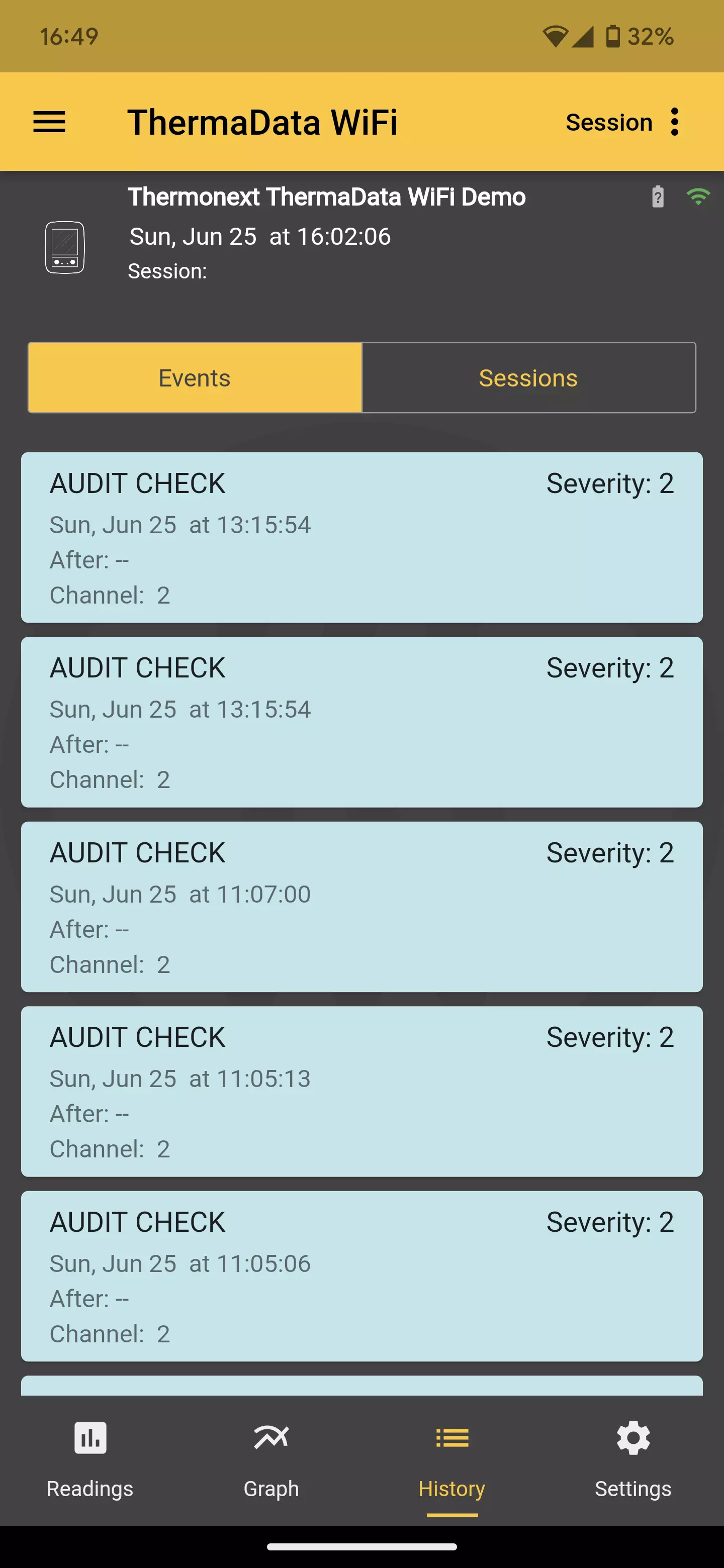Click the Session text button
Viewport: 724px width, 1568px height.
(609, 122)
